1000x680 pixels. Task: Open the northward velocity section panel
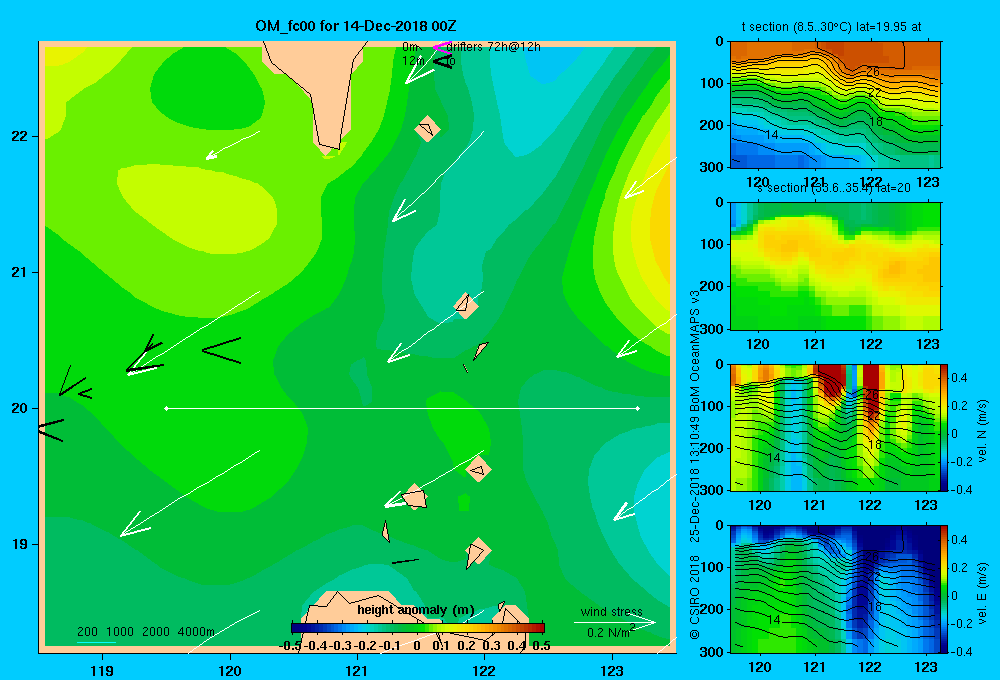pos(835,427)
